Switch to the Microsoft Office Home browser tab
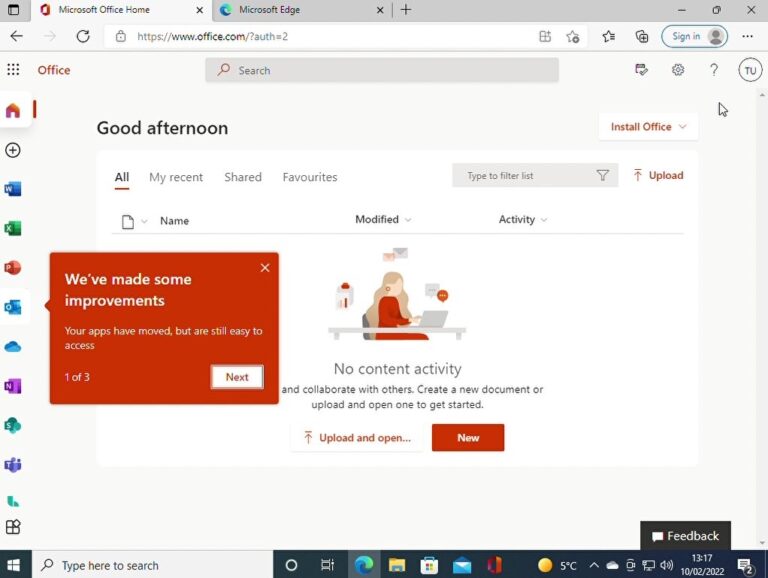Screen dimensions: 768x578 121,10
